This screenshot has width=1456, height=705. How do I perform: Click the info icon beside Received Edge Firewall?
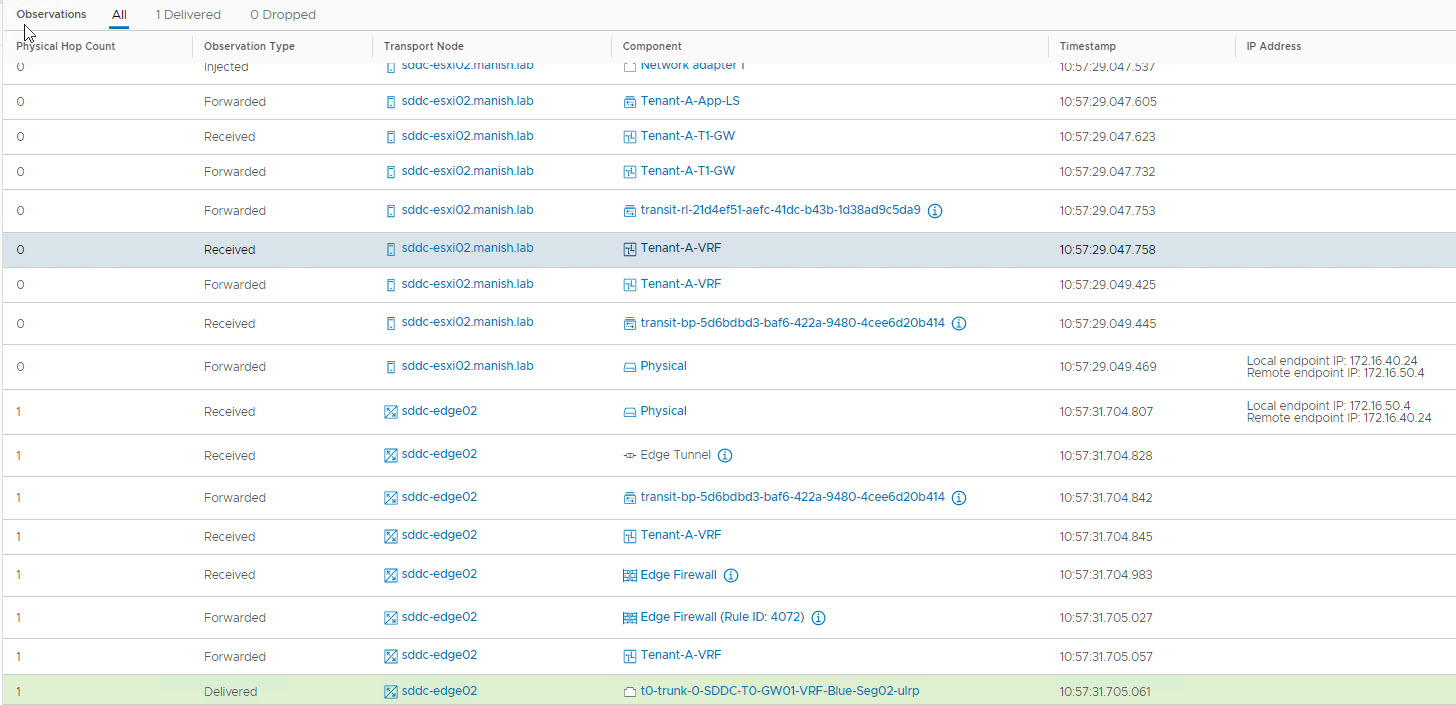(x=731, y=575)
